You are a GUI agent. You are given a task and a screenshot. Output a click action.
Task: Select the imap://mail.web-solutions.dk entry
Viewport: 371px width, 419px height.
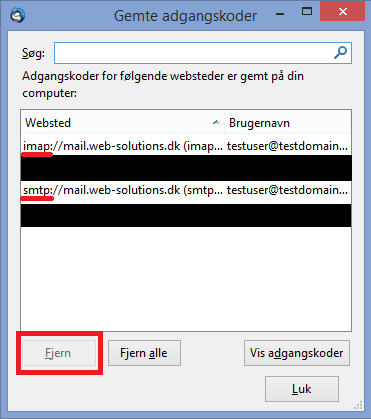tap(186, 145)
